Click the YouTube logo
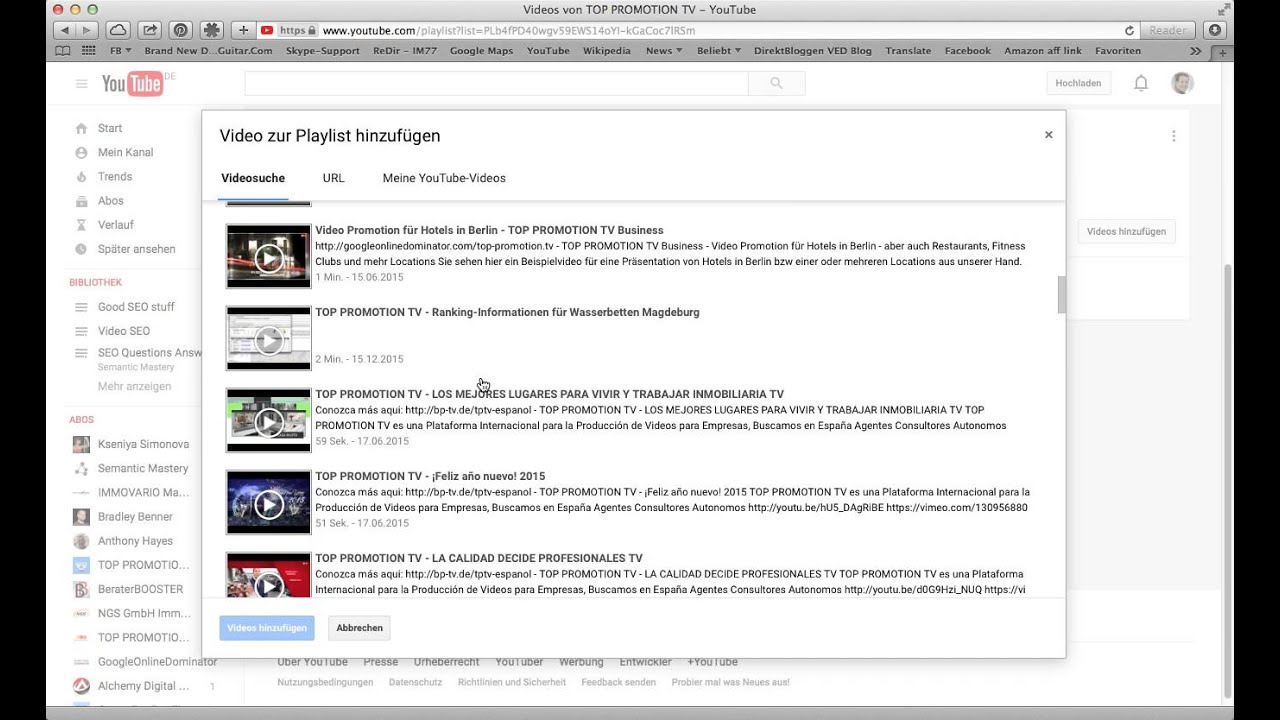The image size is (1280, 720). tap(133, 84)
